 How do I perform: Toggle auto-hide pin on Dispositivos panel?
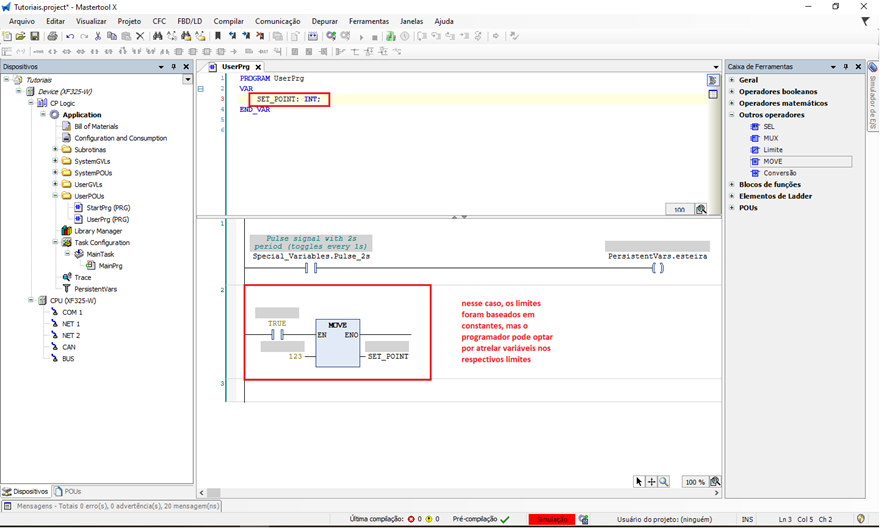(x=174, y=67)
